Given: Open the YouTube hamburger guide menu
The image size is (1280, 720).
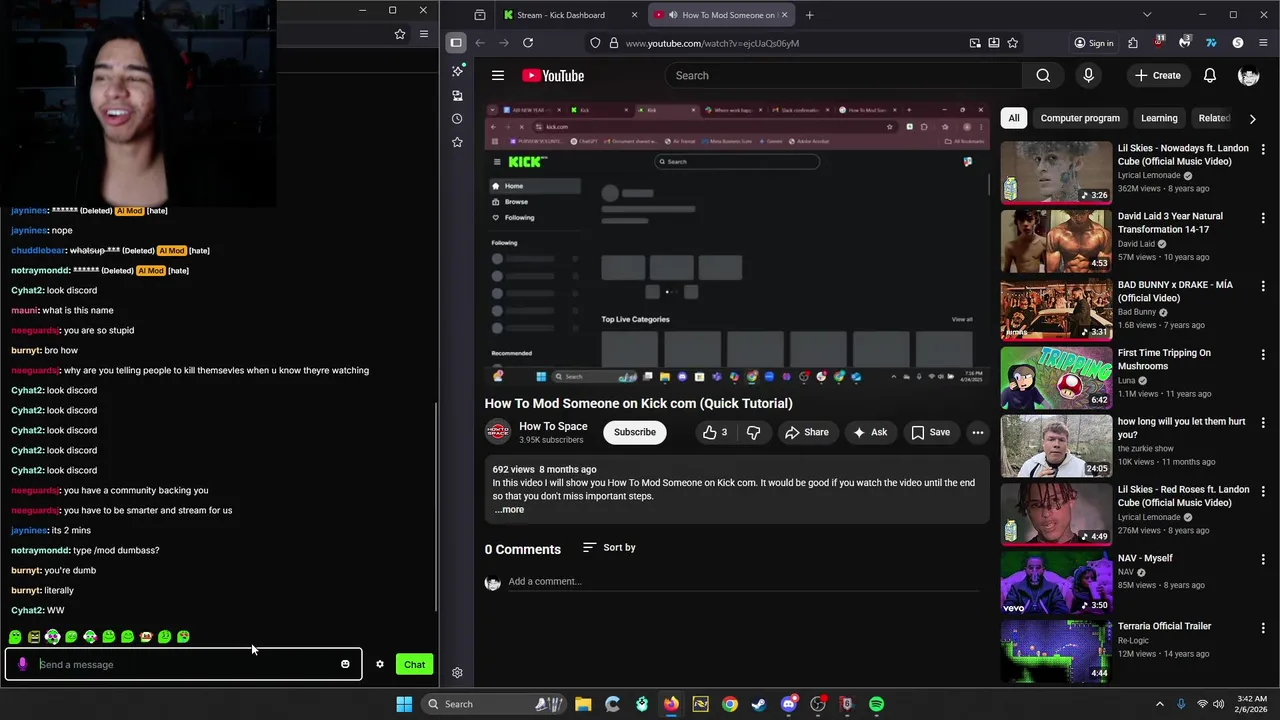Looking at the screenshot, I should pos(498,75).
